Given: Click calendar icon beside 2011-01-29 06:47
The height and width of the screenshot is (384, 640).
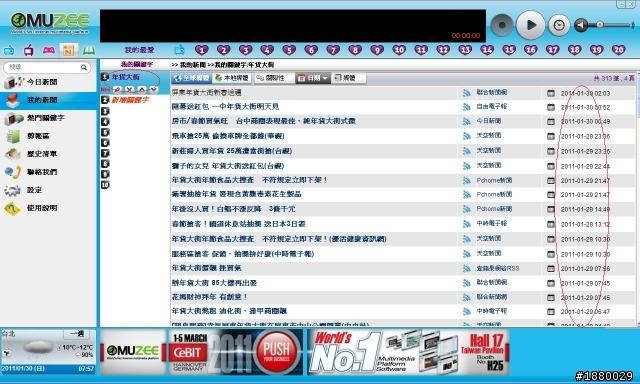Looking at the screenshot, I should click(x=551, y=311).
